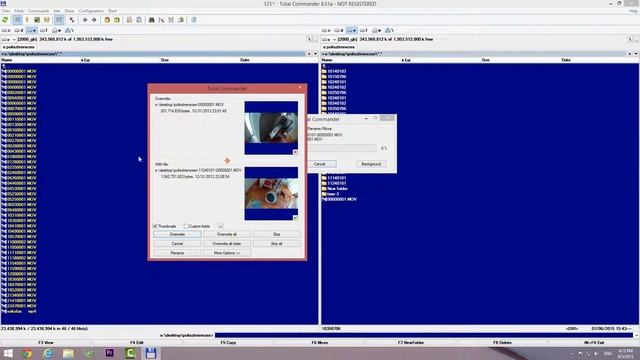The image size is (640, 360).
Task: Click F8 Delete function key button
Action: (x=502, y=343)
